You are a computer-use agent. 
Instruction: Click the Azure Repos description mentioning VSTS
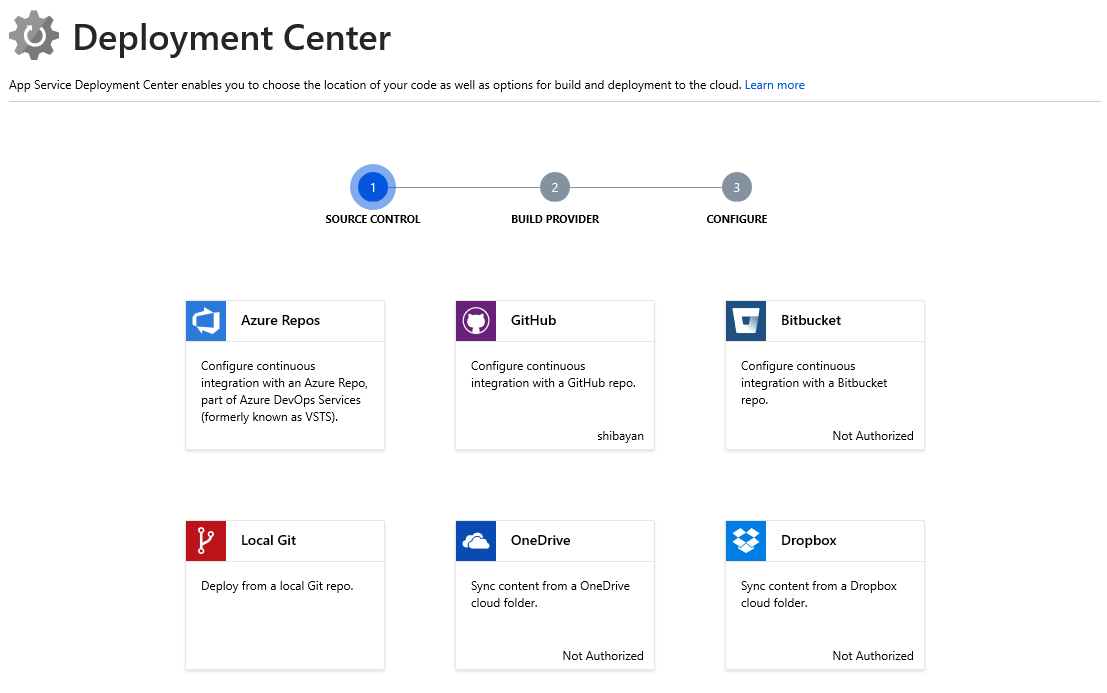[x=285, y=392]
